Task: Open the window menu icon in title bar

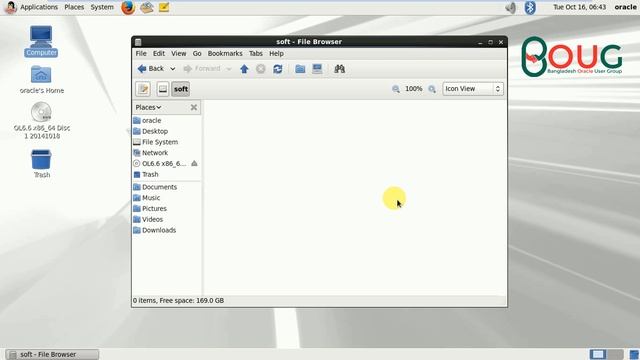Action: (138, 42)
